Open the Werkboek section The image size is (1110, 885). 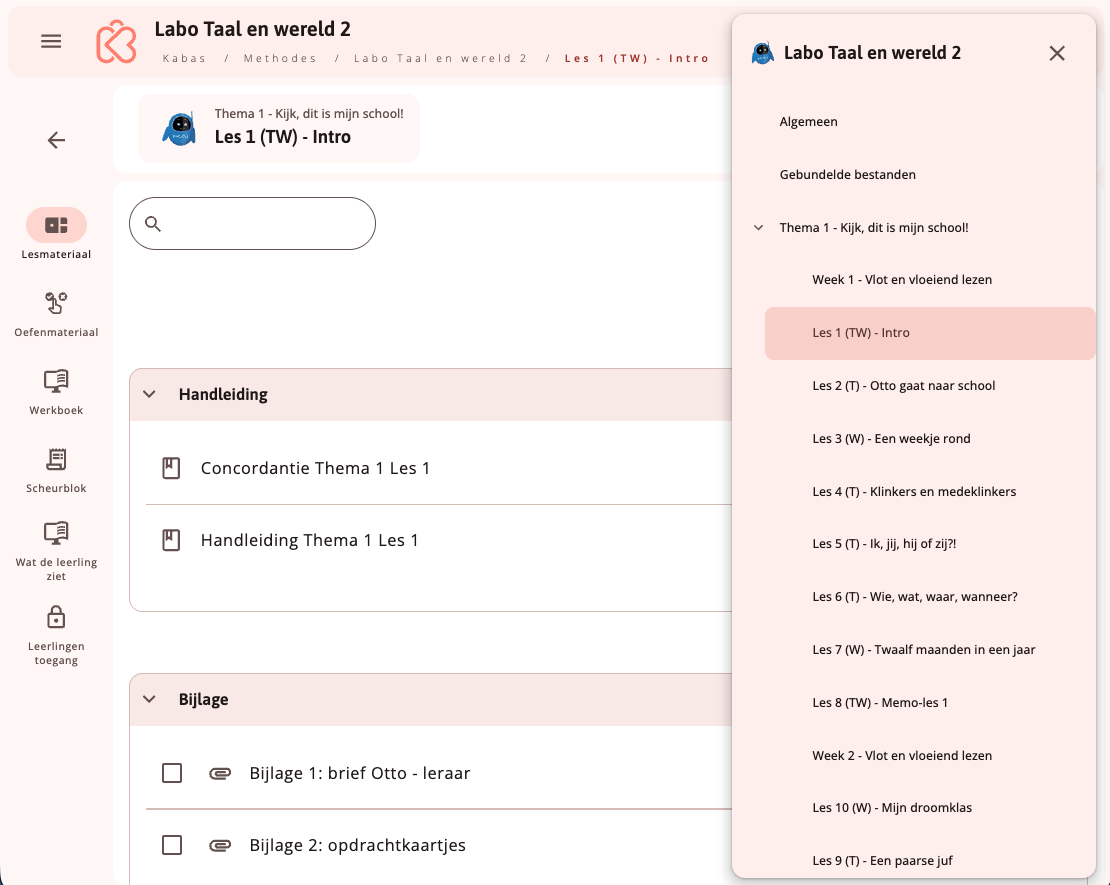pyautogui.click(x=56, y=392)
